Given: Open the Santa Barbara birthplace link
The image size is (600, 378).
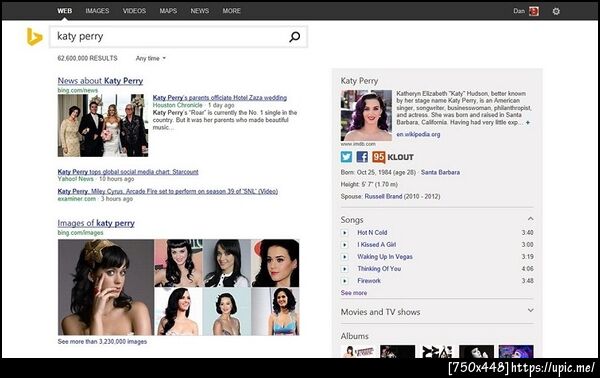Looking at the screenshot, I should [440, 172].
